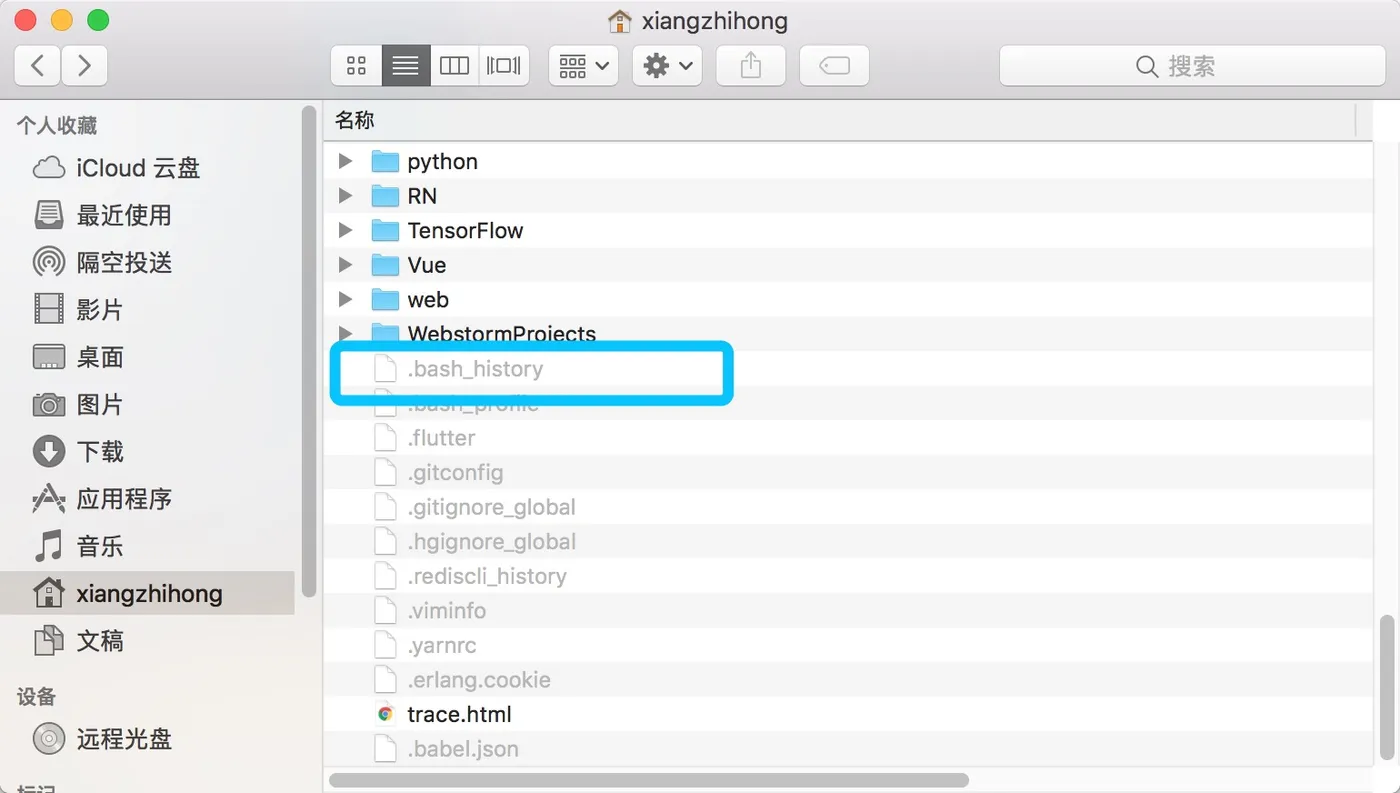
Task: Select the trace.html file name
Action: 459,714
